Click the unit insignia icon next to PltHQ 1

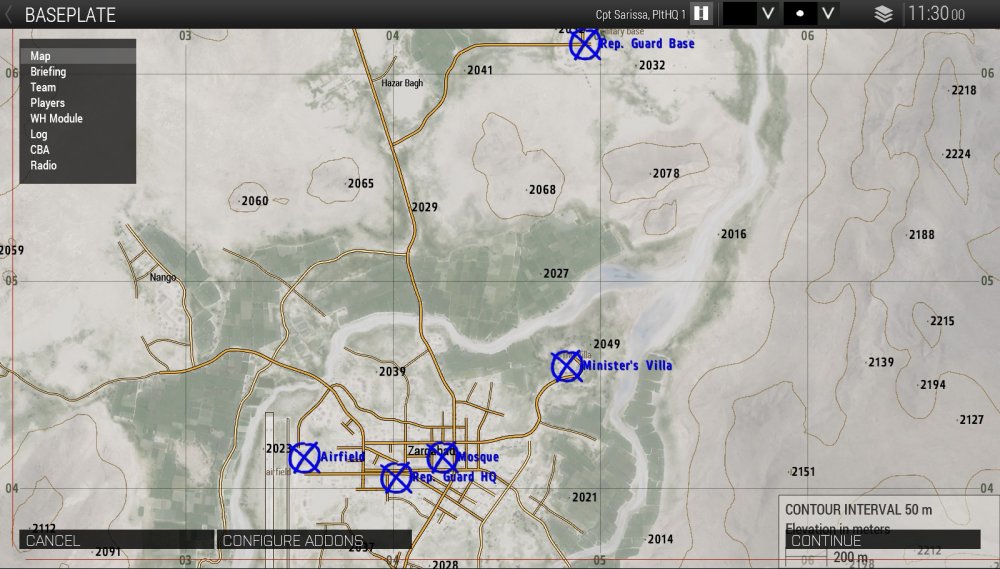pyautogui.click(x=701, y=14)
